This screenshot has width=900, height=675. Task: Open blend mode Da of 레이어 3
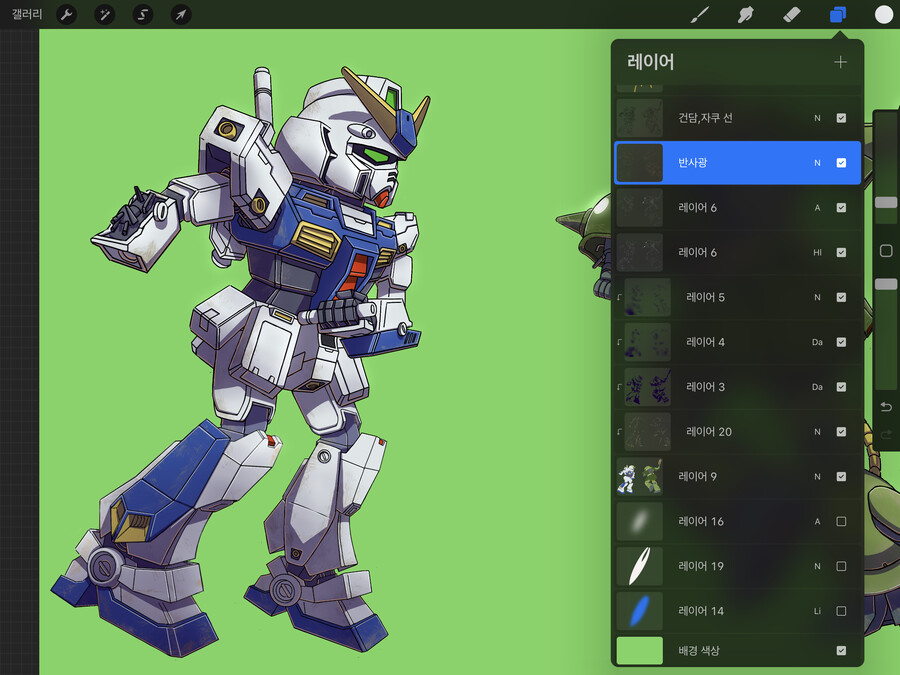tap(817, 387)
